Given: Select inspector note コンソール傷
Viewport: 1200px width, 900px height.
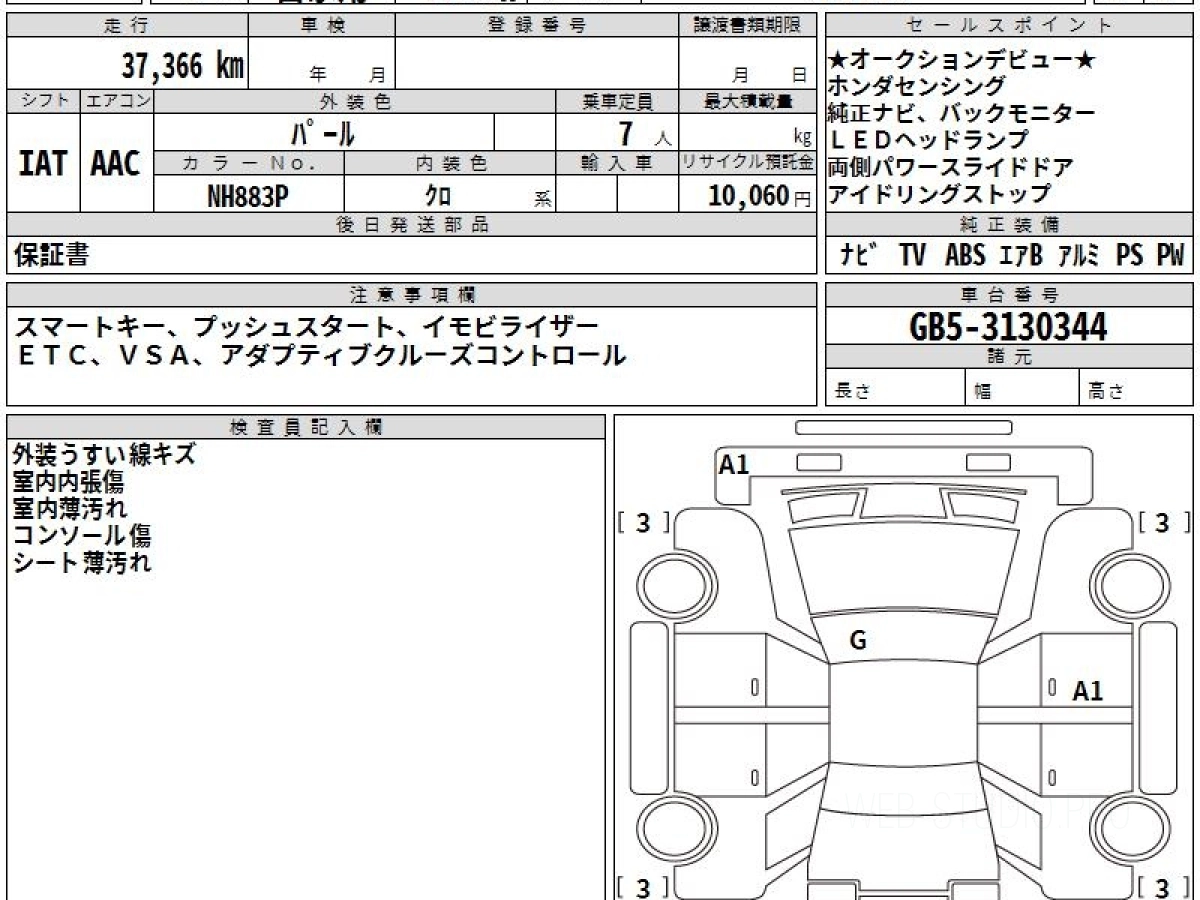Looking at the screenshot, I should point(82,536).
